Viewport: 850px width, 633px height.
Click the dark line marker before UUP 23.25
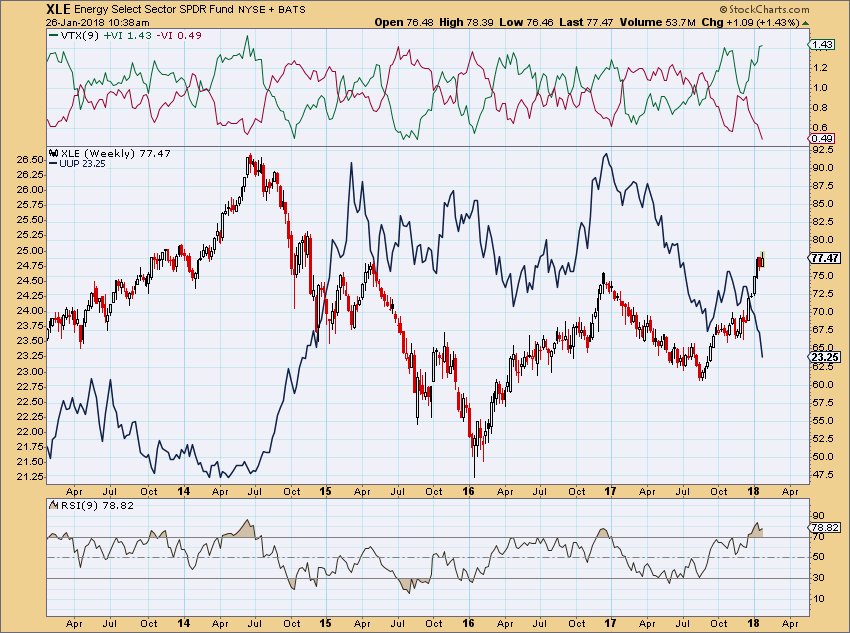(53, 163)
